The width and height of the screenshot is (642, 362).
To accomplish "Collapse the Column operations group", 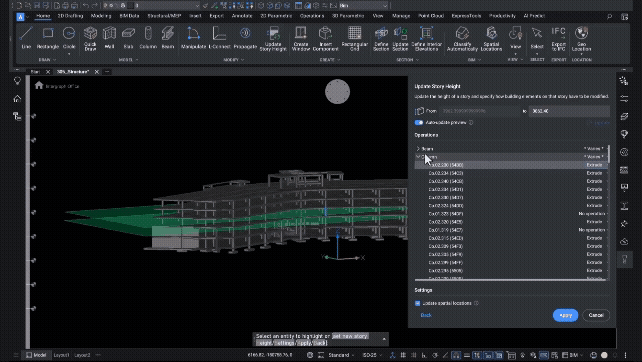I will pyautogui.click(x=418, y=157).
